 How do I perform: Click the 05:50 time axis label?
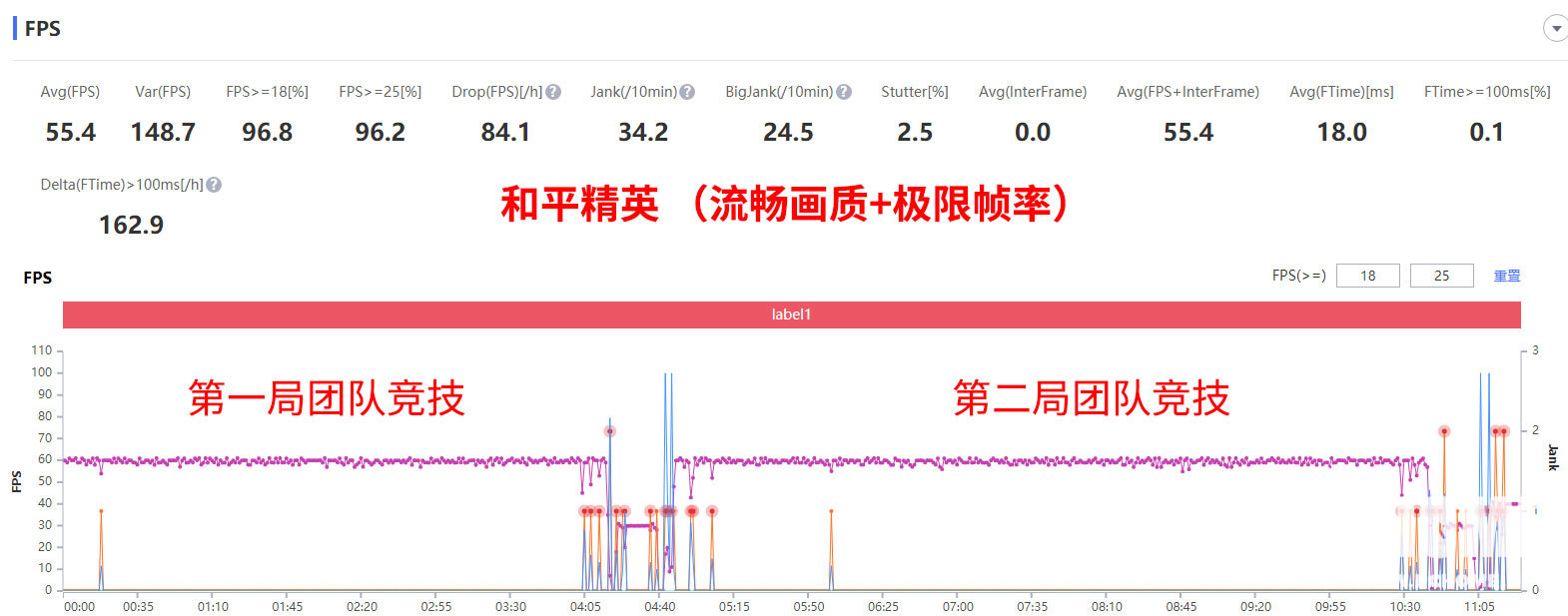tap(809, 606)
